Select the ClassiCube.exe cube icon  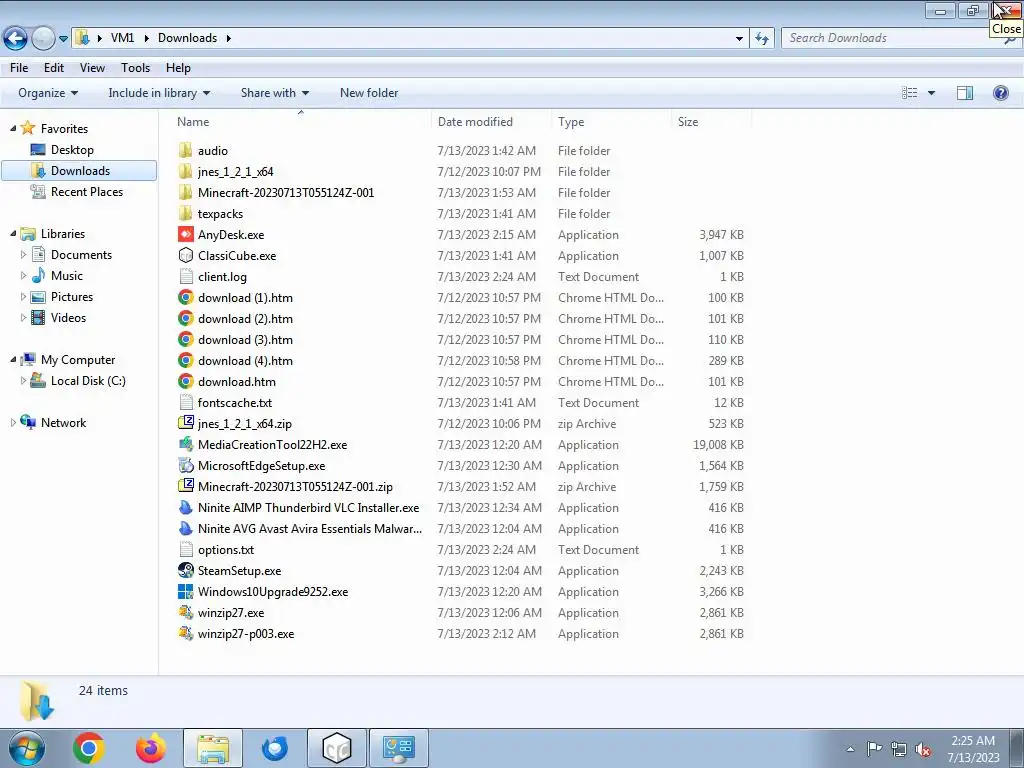[x=185, y=255]
